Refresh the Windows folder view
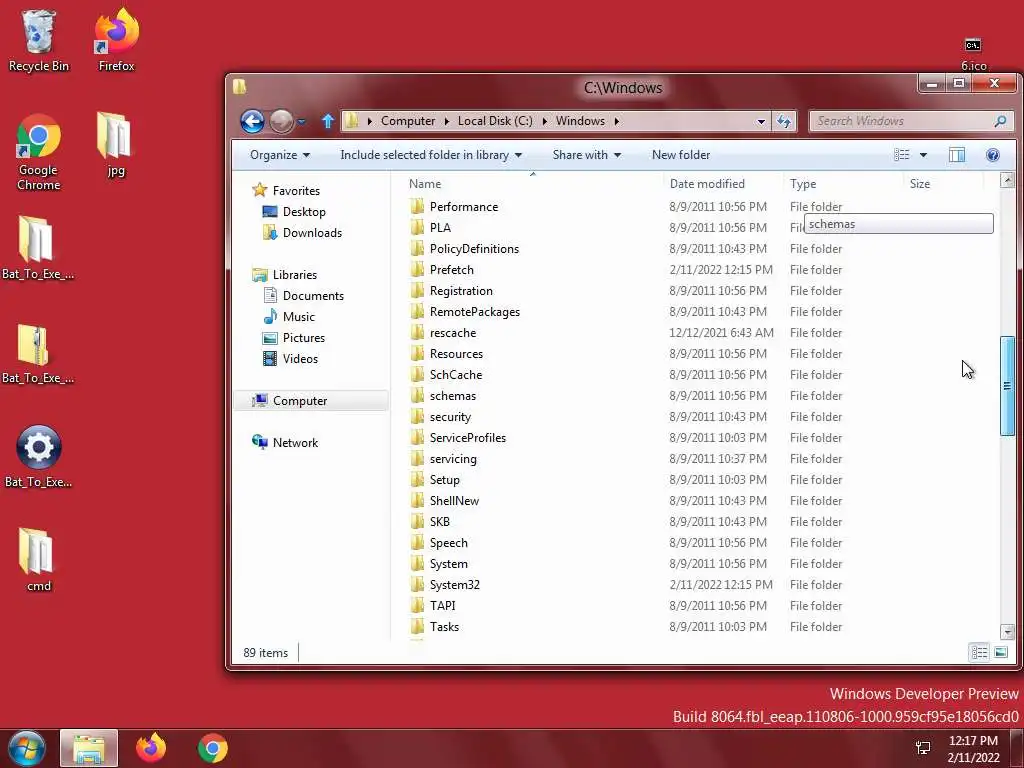 [784, 121]
